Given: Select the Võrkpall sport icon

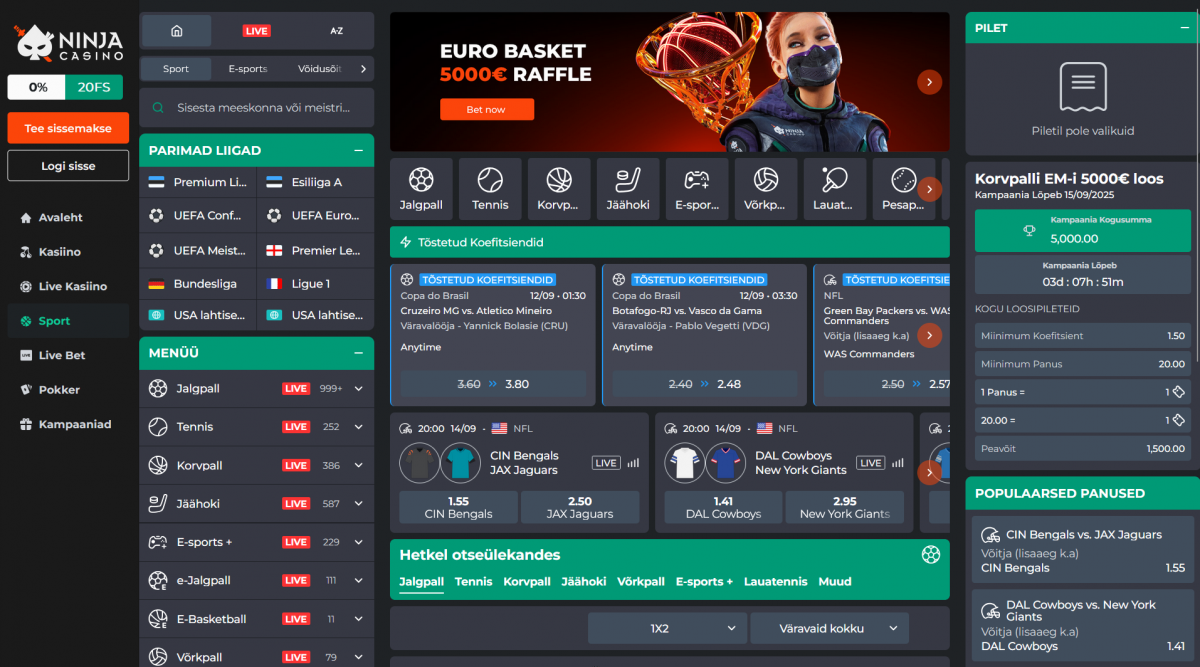Looking at the screenshot, I should pos(766,188).
